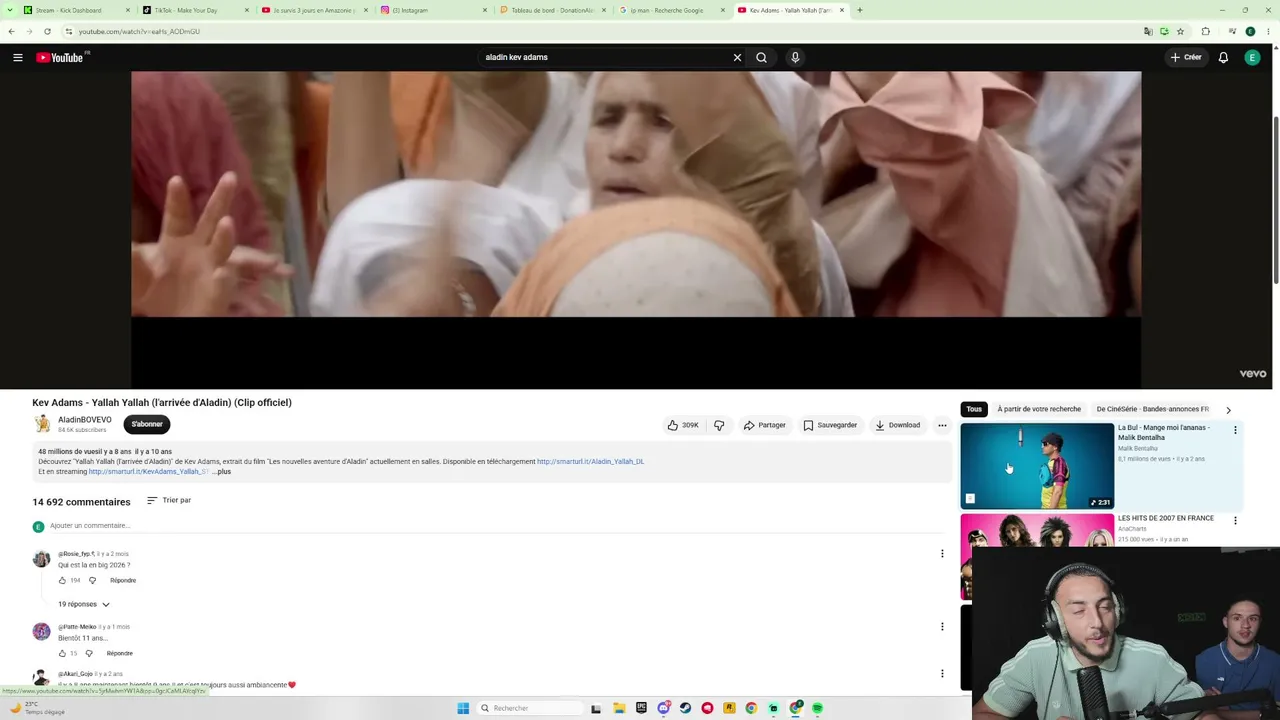Screen dimensions: 1280x720
Task: Open the YouTube hamburger guide menu
Action: 18,58
